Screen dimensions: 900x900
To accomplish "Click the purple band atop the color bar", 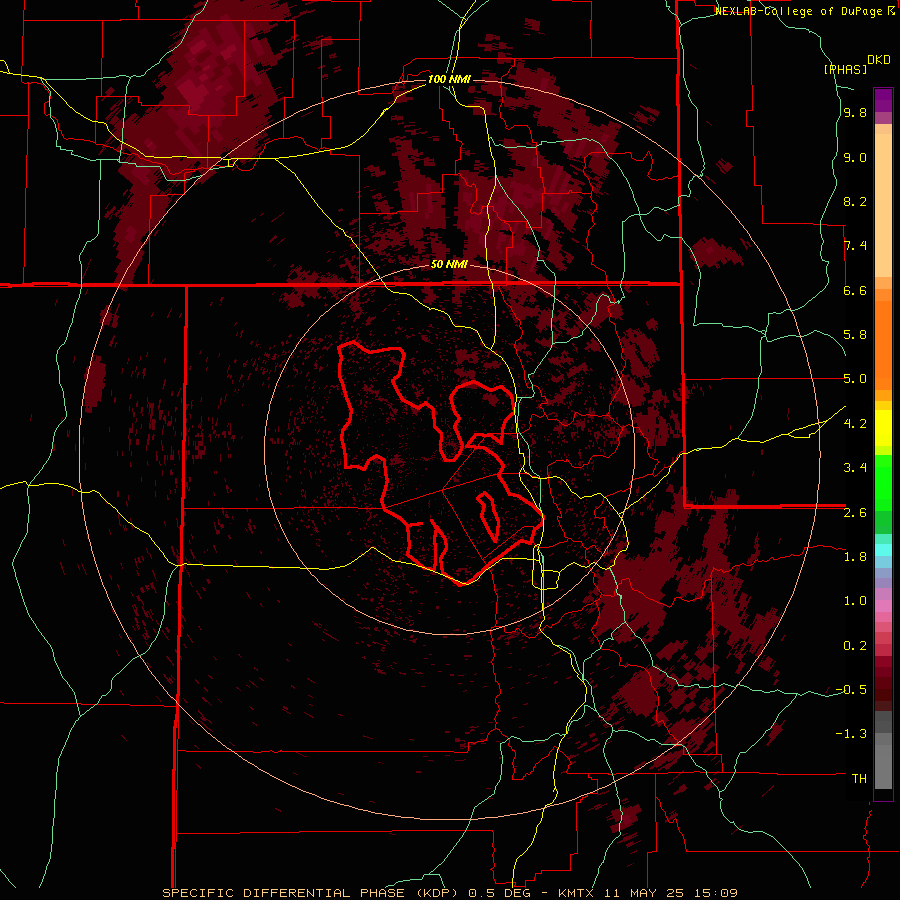I will (883, 100).
